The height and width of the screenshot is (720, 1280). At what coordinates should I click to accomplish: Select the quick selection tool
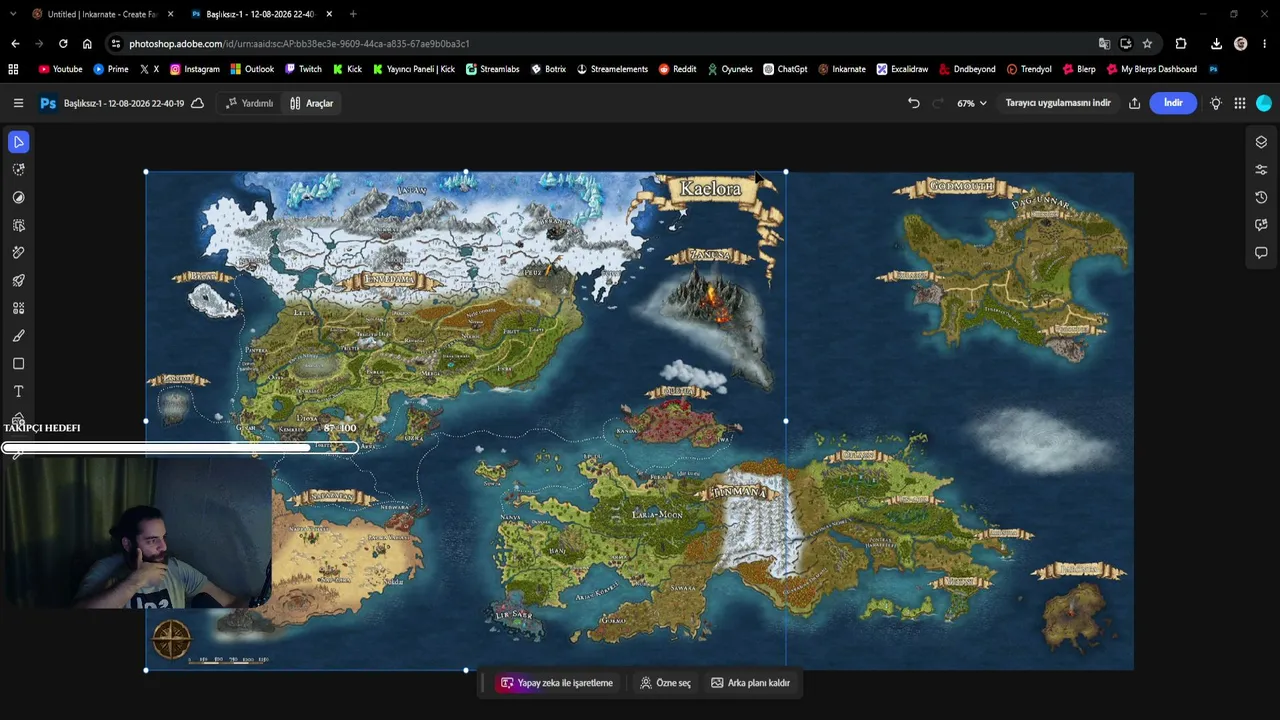click(18, 170)
